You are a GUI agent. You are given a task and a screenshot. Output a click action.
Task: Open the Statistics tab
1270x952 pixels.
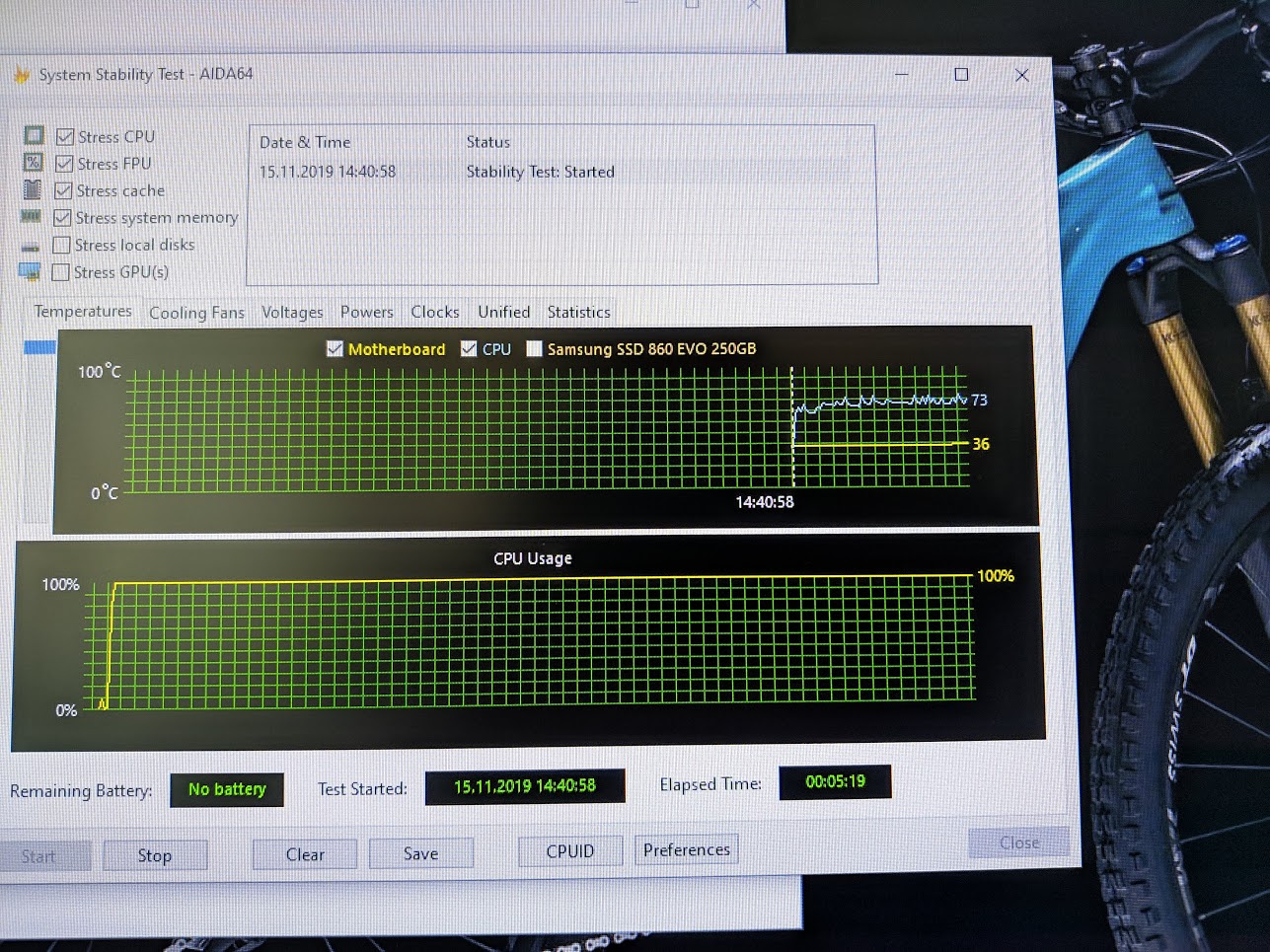(x=579, y=312)
